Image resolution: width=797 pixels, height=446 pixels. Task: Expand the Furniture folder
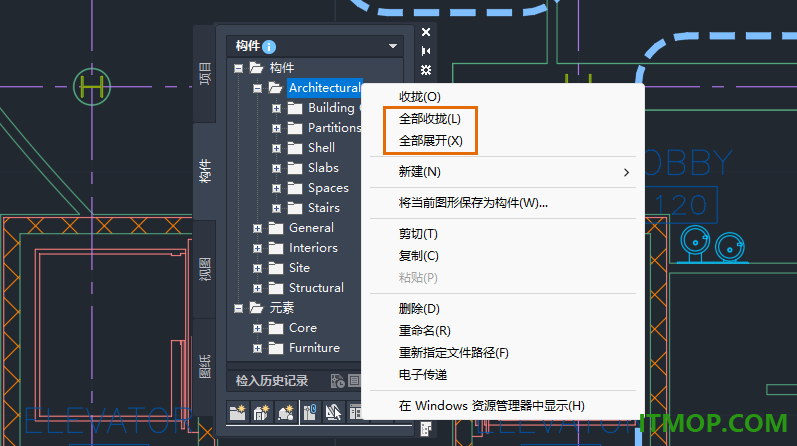tap(257, 348)
